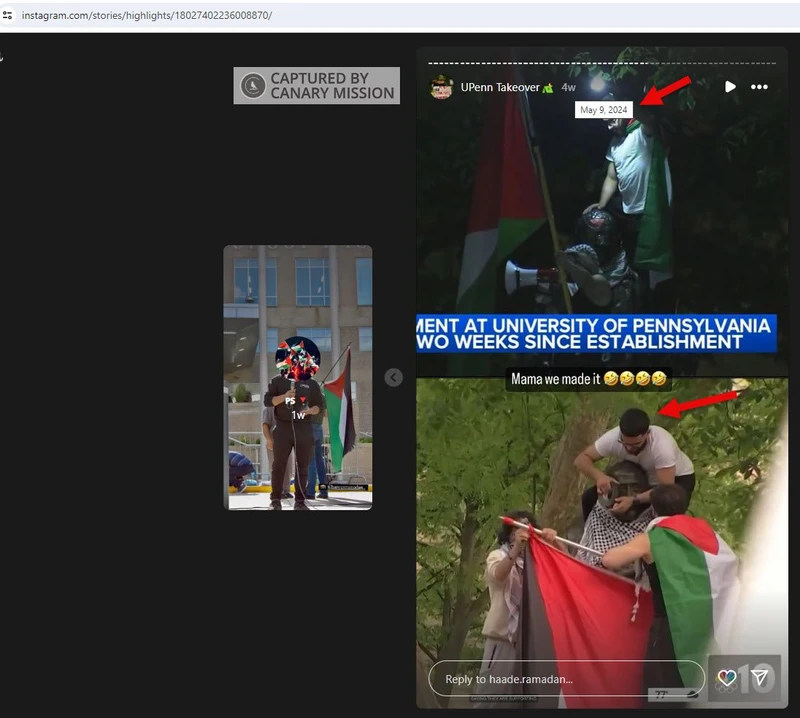Open the story more options menu
Viewport: 800px width, 718px height.
point(760,87)
